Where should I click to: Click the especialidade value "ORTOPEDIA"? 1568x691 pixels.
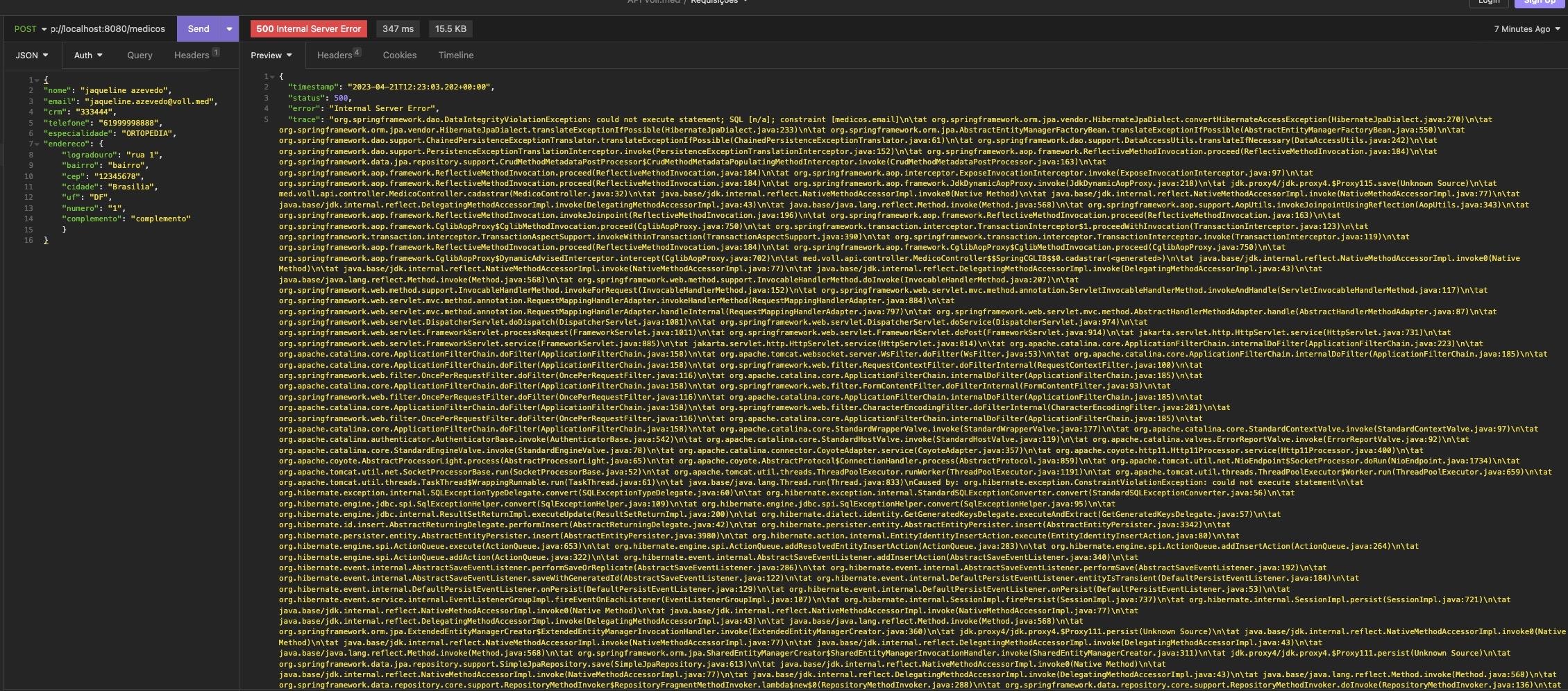point(147,133)
